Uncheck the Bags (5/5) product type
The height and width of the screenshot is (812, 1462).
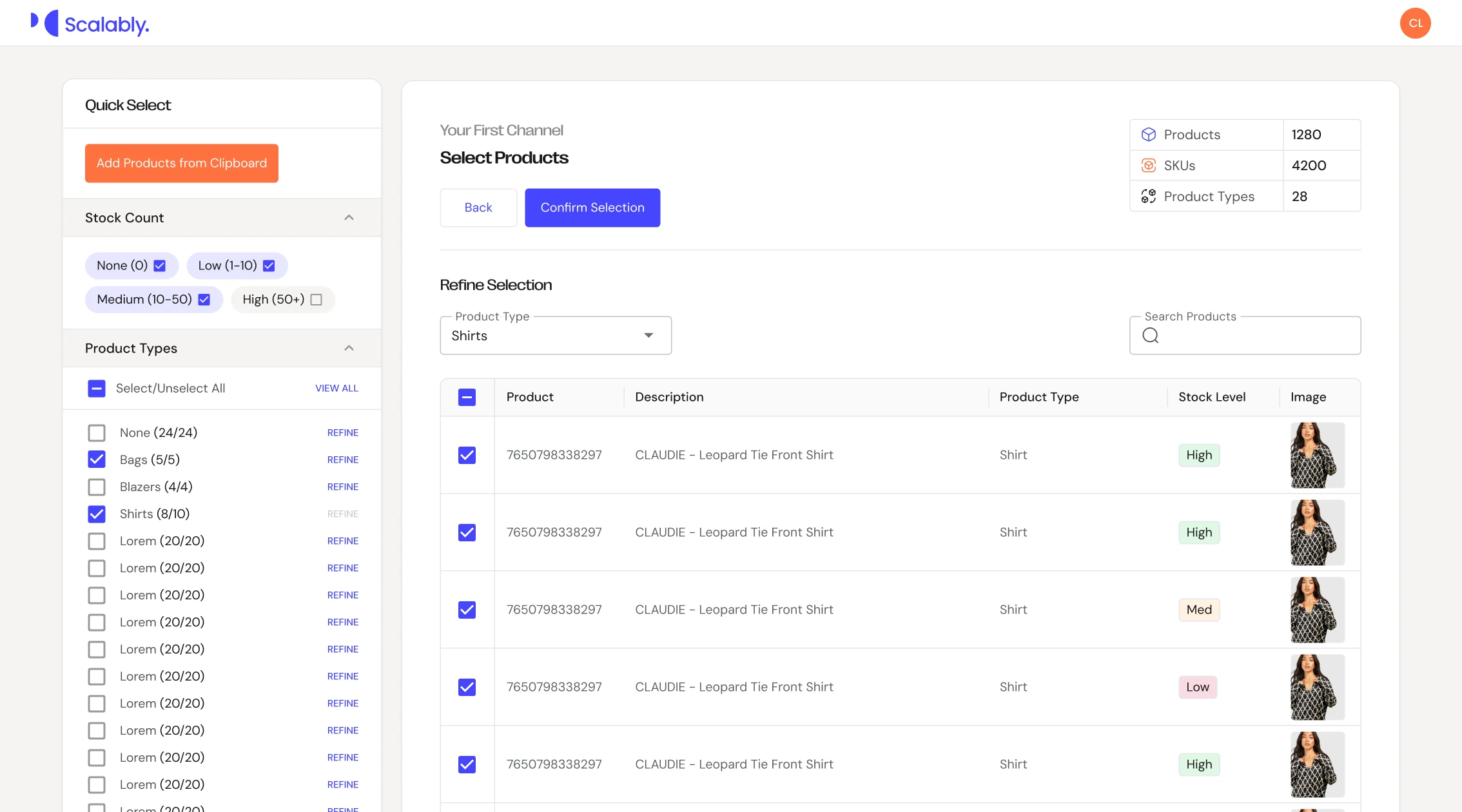97,459
